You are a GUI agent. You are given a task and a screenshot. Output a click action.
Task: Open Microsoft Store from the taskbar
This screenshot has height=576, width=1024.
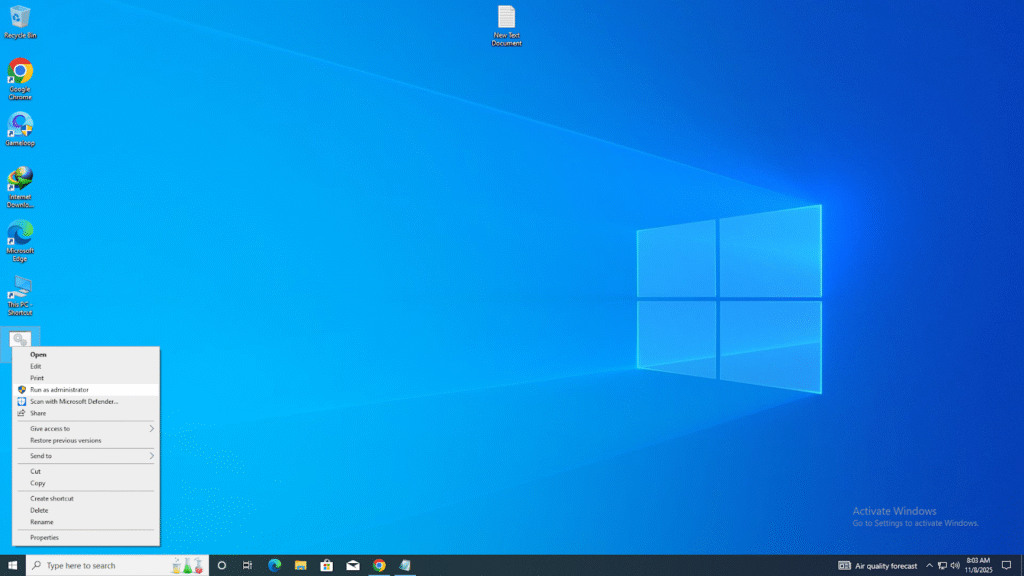pyautogui.click(x=326, y=565)
